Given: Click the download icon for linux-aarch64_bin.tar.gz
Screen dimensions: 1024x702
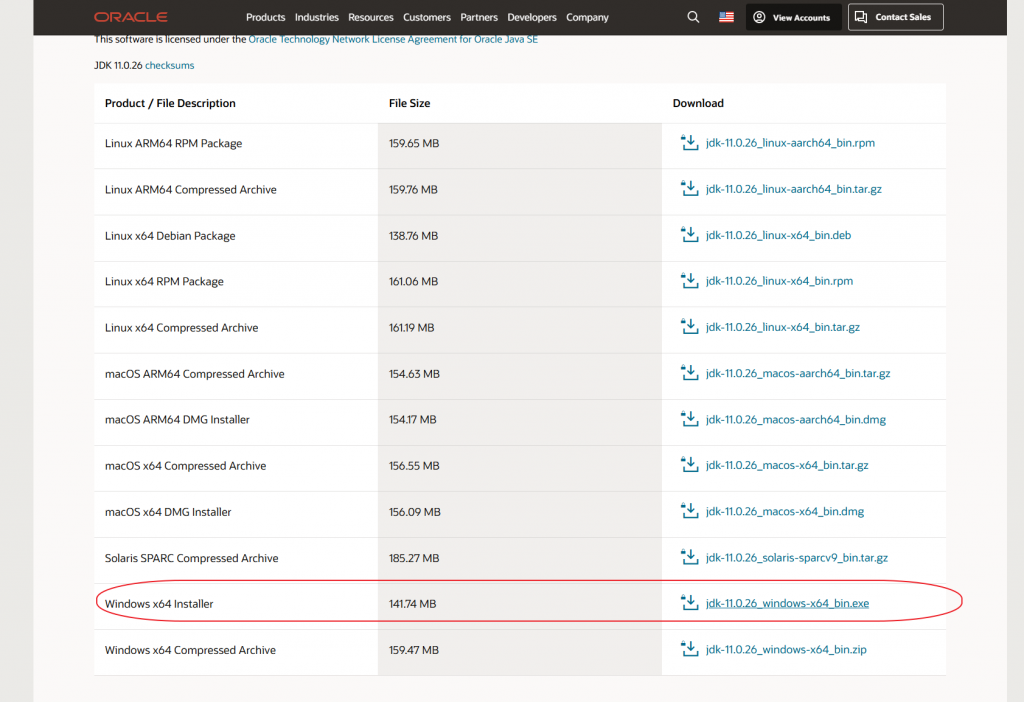Looking at the screenshot, I should pos(690,189).
